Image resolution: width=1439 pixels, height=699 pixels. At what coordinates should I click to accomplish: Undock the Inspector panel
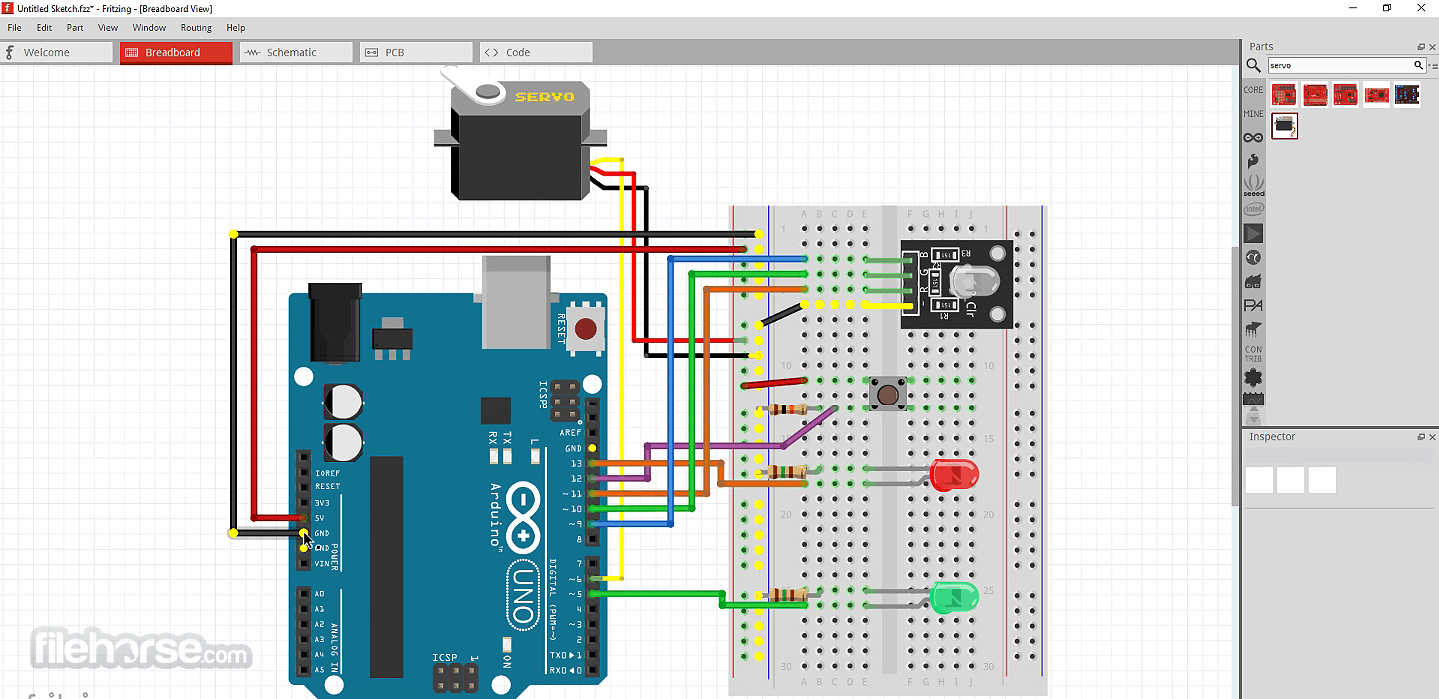[x=1421, y=437]
